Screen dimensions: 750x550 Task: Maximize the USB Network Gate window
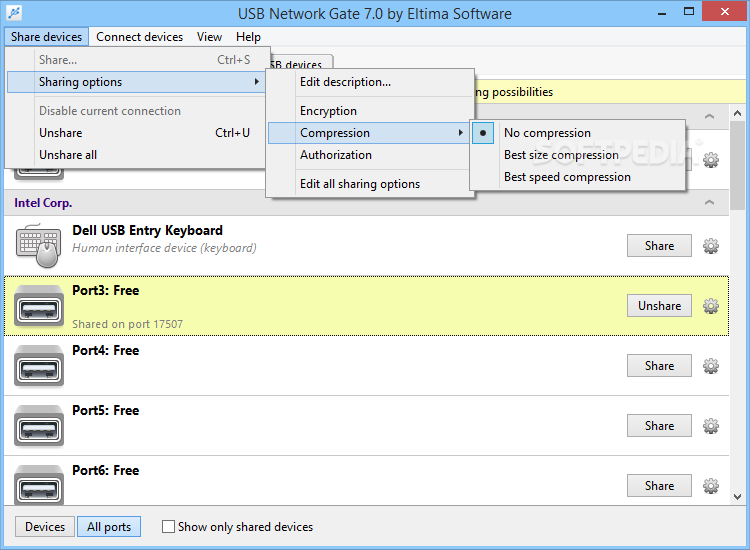click(689, 11)
